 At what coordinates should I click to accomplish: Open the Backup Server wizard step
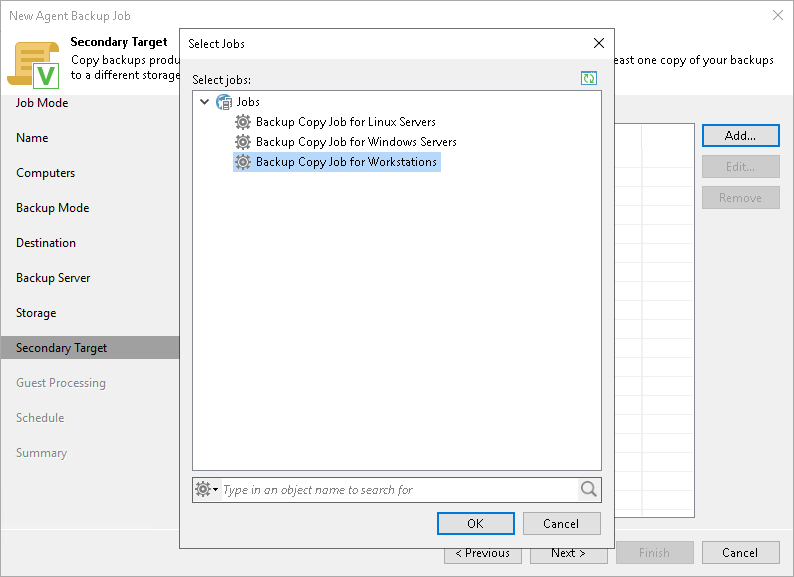point(53,278)
